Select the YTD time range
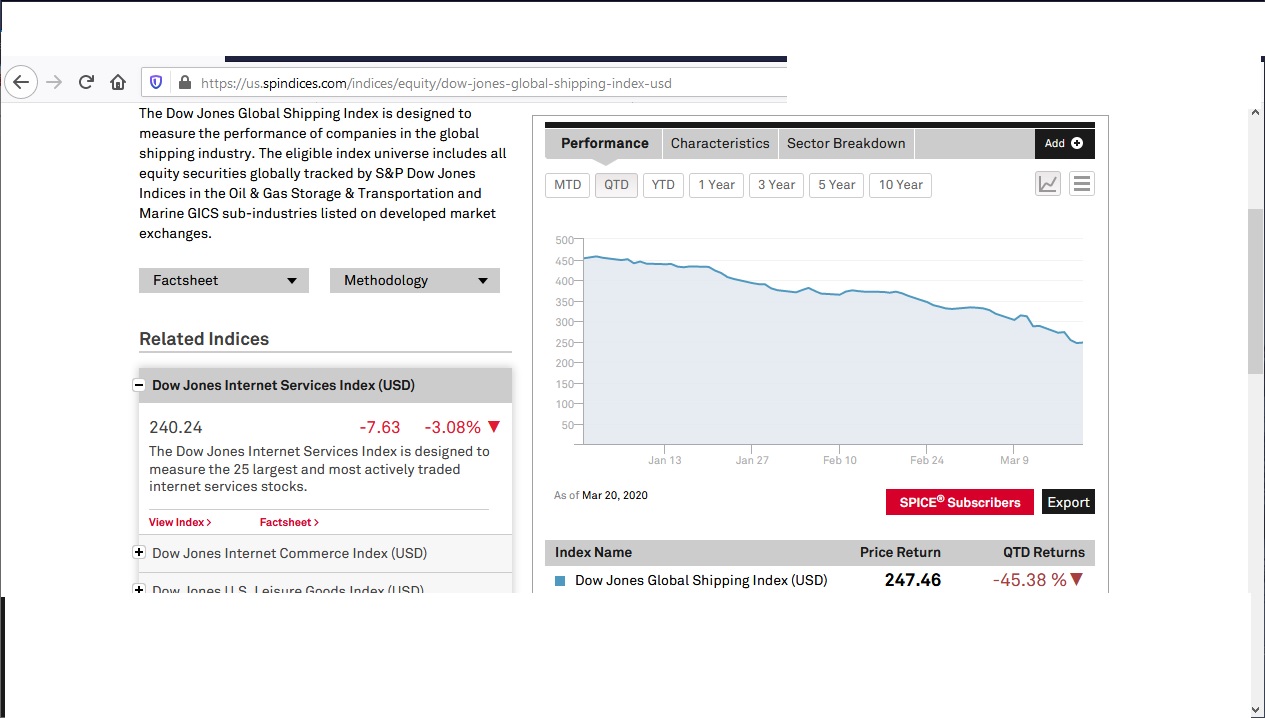The width and height of the screenshot is (1265, 718). (663, 185)
